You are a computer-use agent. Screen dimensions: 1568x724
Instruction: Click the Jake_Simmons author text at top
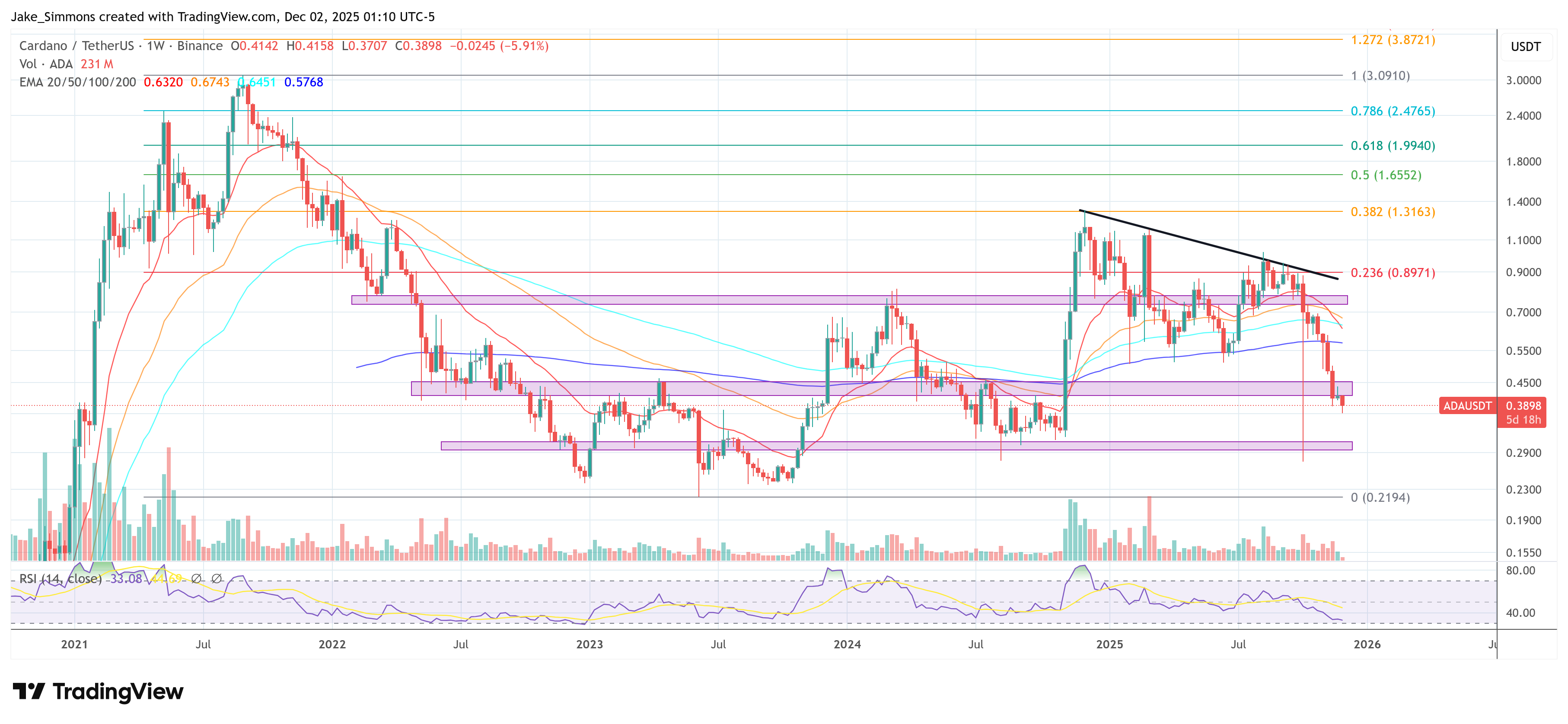coord(53,16)
